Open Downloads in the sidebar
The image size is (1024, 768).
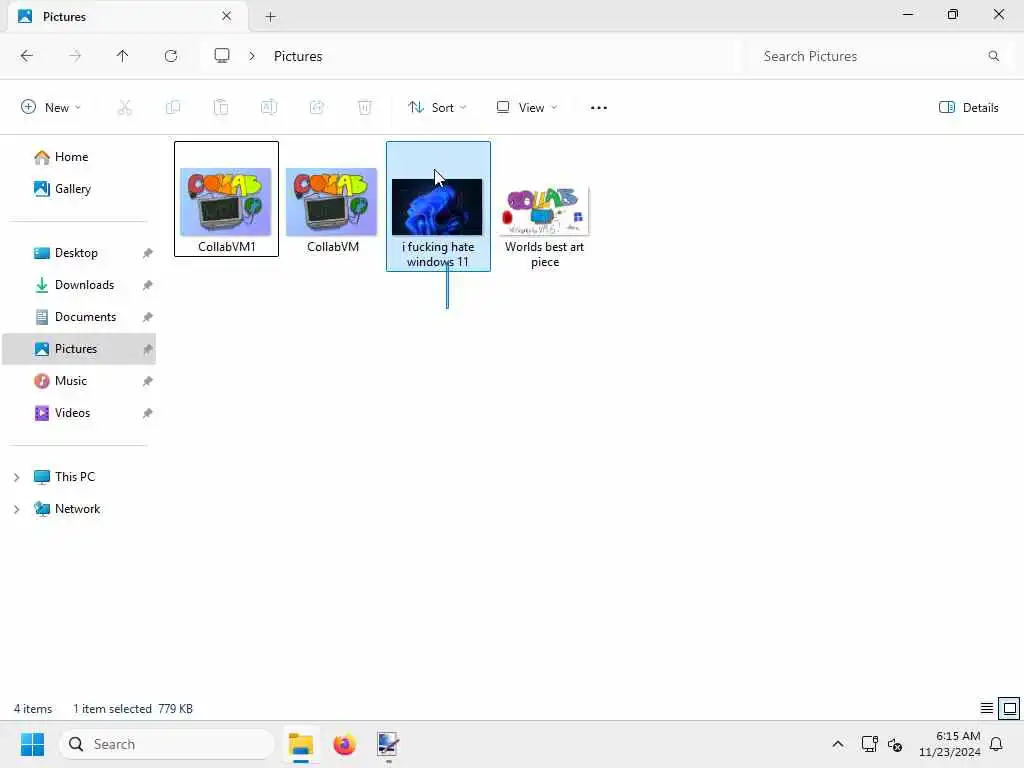pyautogui.click(x=74, y=285)
